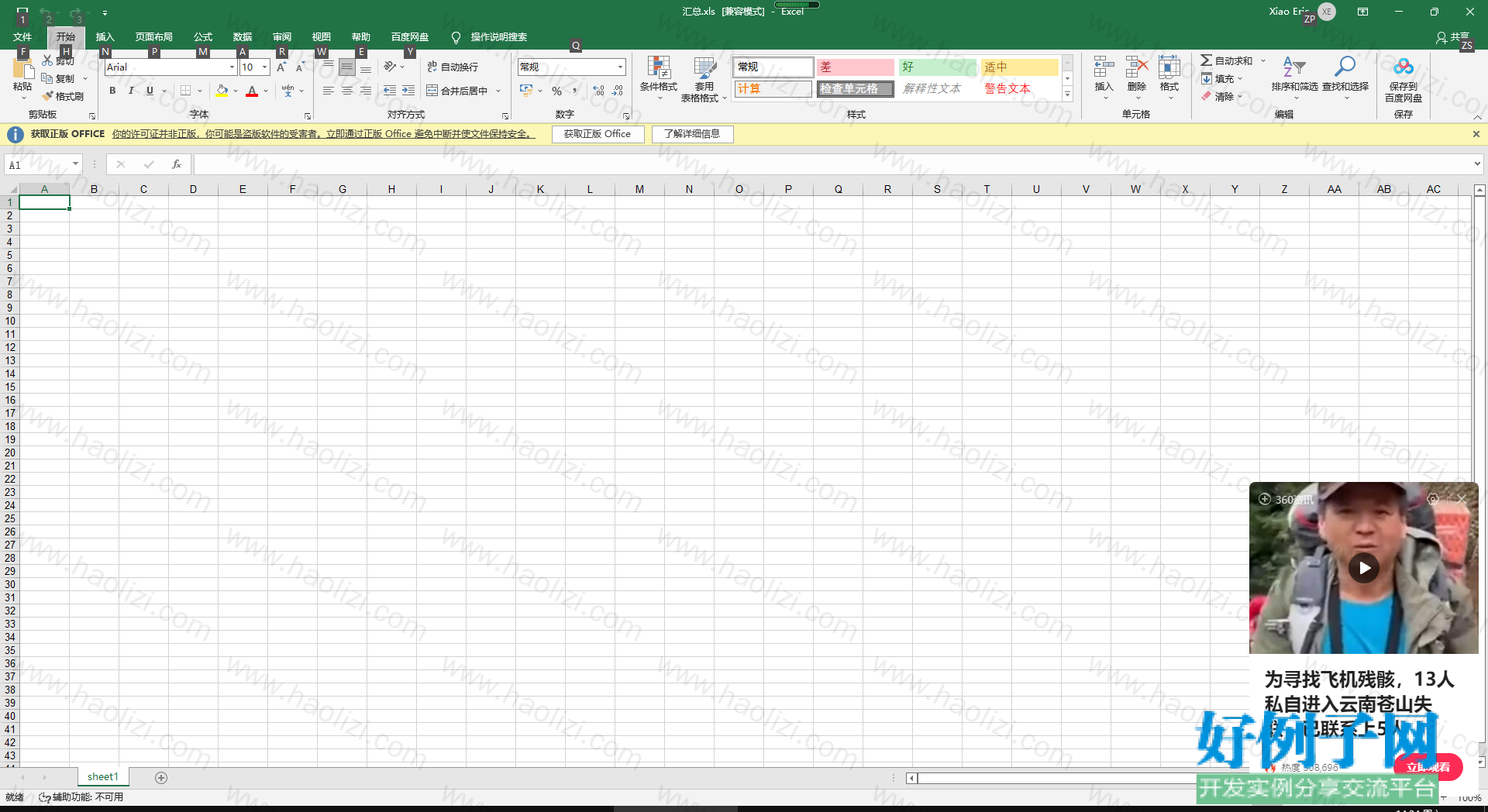Viewport: 1488px width, 812px height.
Task: Apply the yellow fill color bucket
Action: (x=222, y=91)
